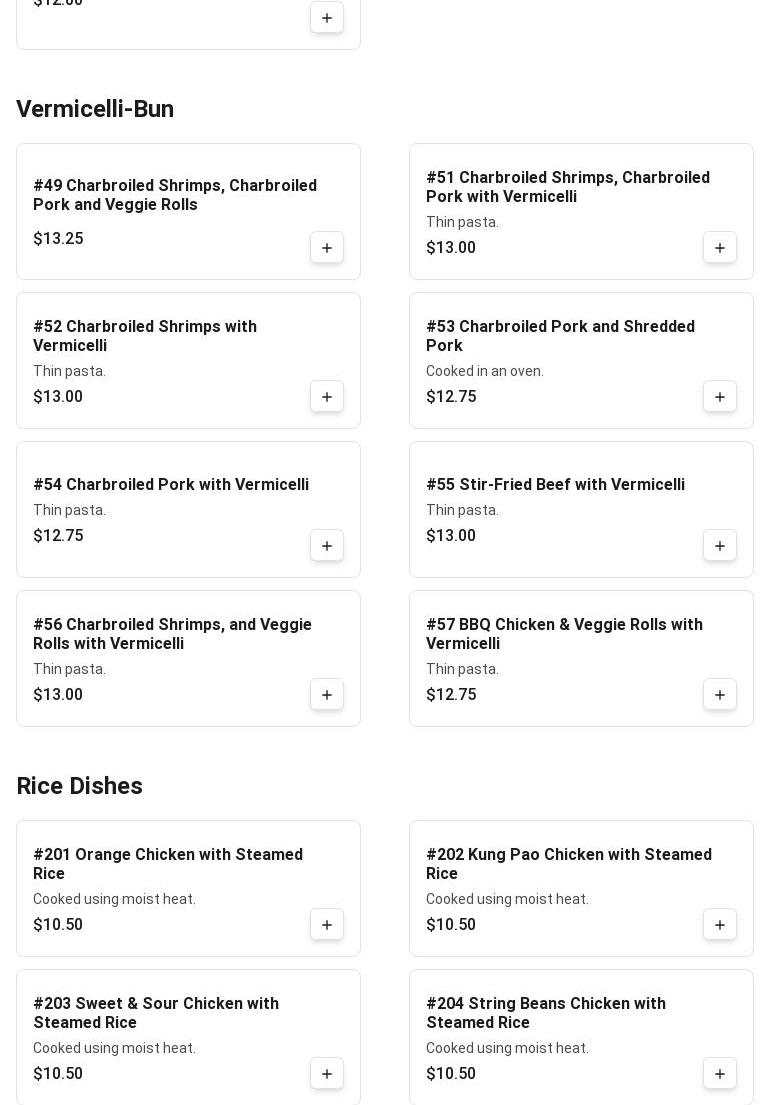Add #201 Orange Chicken with Steamed Rice
Screen dimensions: 770x1105
click(327, 925)
